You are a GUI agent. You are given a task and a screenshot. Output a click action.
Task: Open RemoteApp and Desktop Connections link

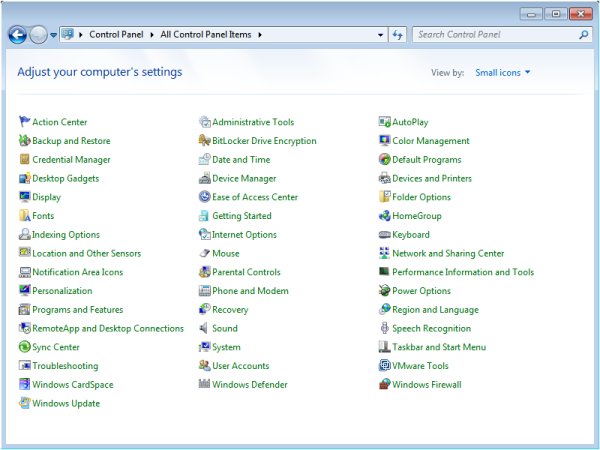108,328
